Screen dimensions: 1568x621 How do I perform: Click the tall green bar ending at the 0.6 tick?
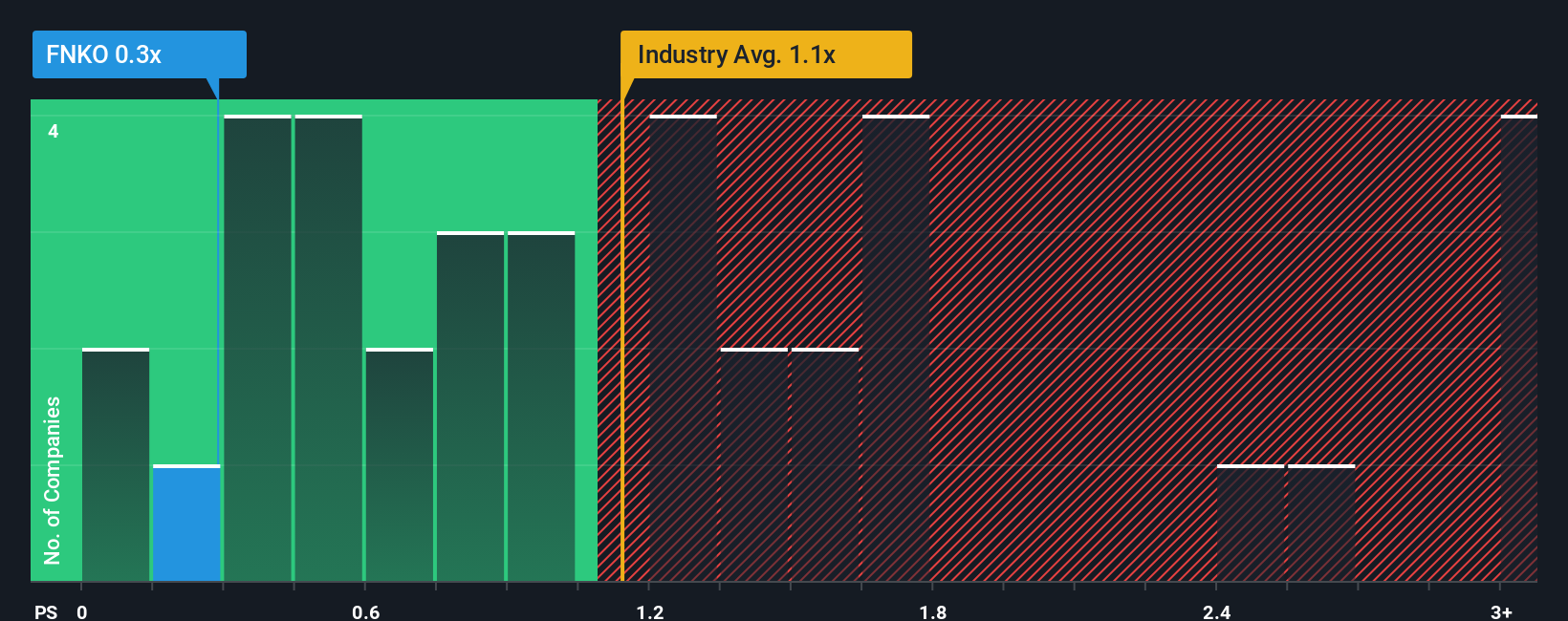click(328, 348)
